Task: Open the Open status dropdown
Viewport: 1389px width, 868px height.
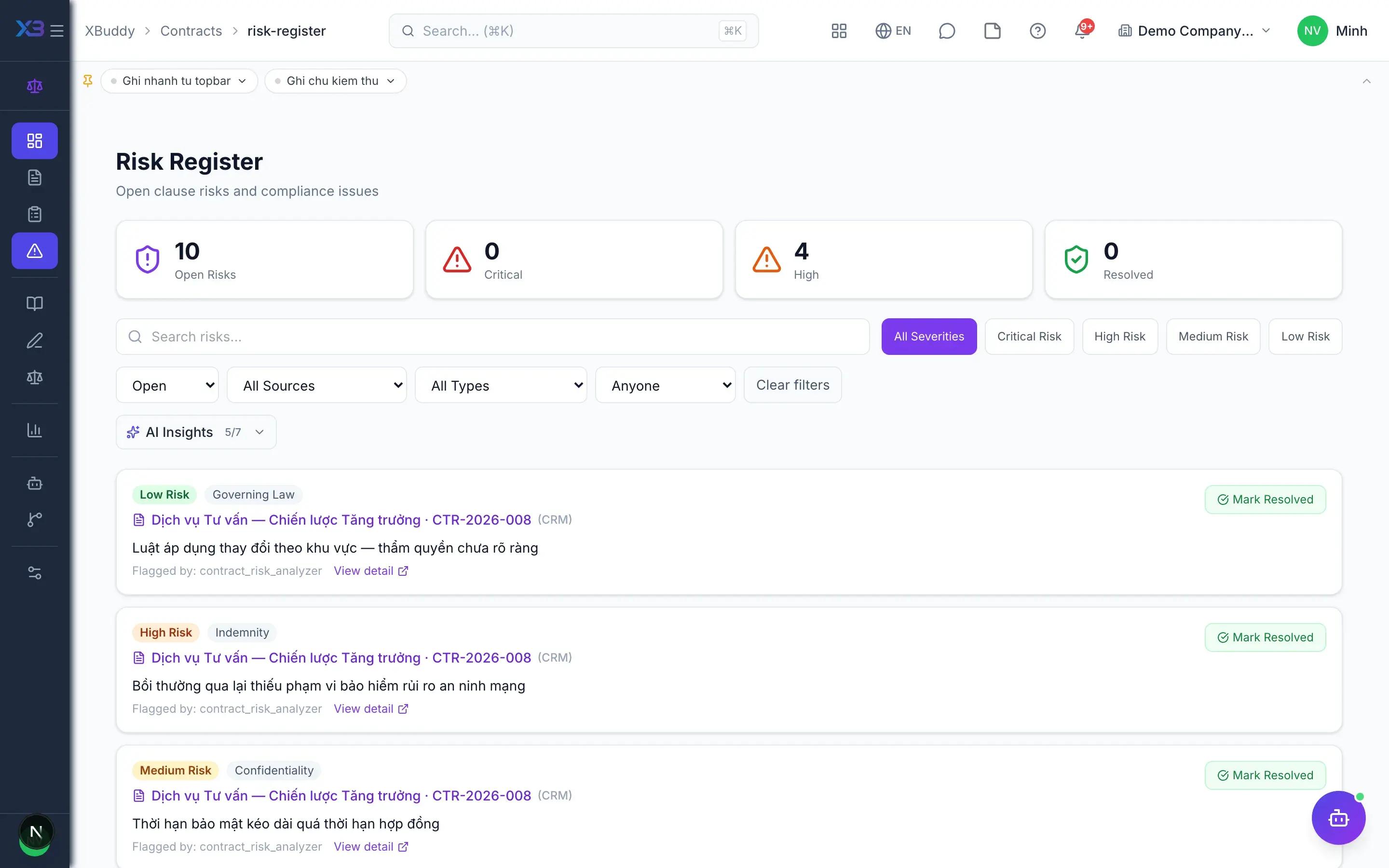Action: pyautogui.click(x=167, y=385)
